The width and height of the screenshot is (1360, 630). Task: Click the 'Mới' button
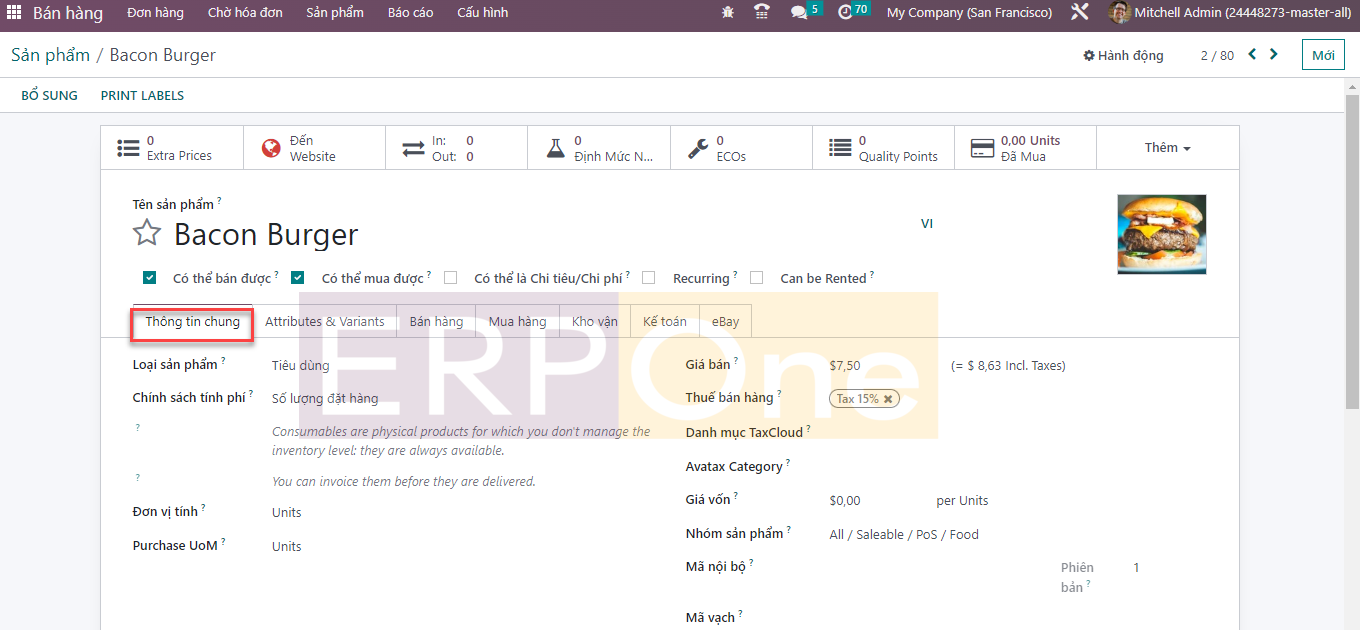click(1323, 56)
